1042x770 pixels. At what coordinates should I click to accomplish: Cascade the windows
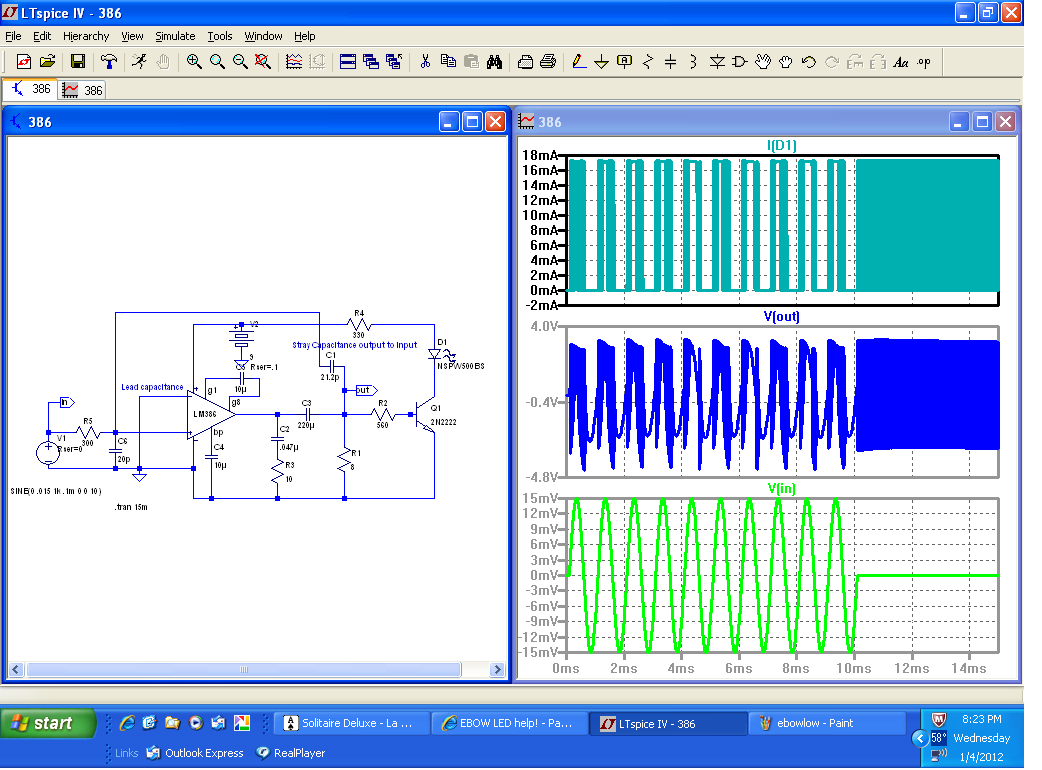[371, 62]
